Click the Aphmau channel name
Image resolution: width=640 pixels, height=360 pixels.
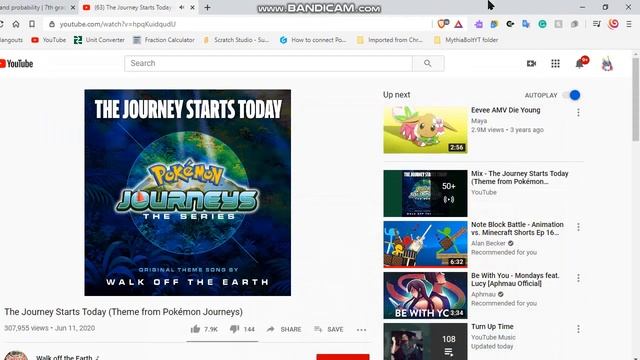483,294
